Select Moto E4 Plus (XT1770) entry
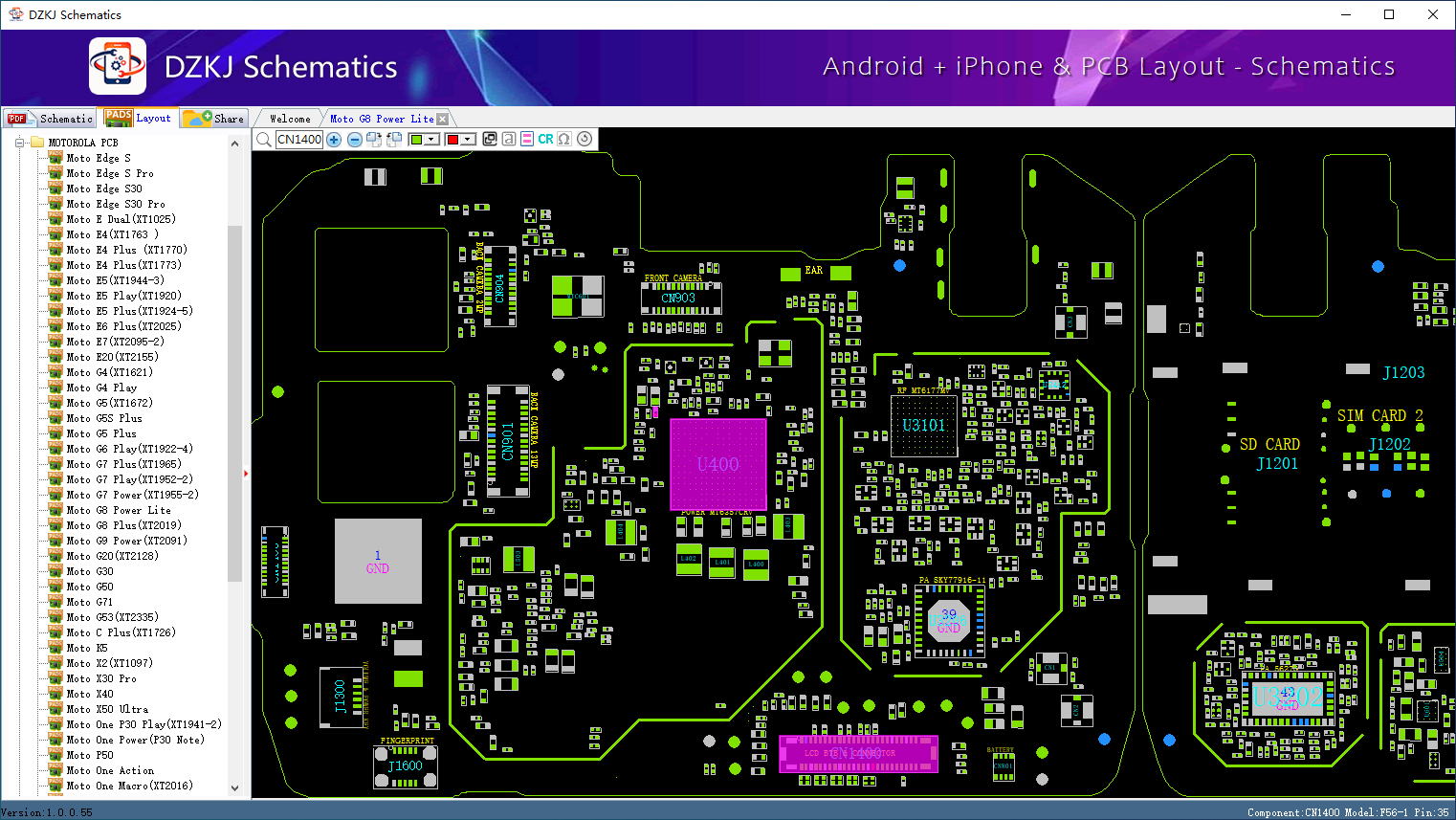This screenshot has width=1456, height=820. pyautogui.click(x=126, y=250)
